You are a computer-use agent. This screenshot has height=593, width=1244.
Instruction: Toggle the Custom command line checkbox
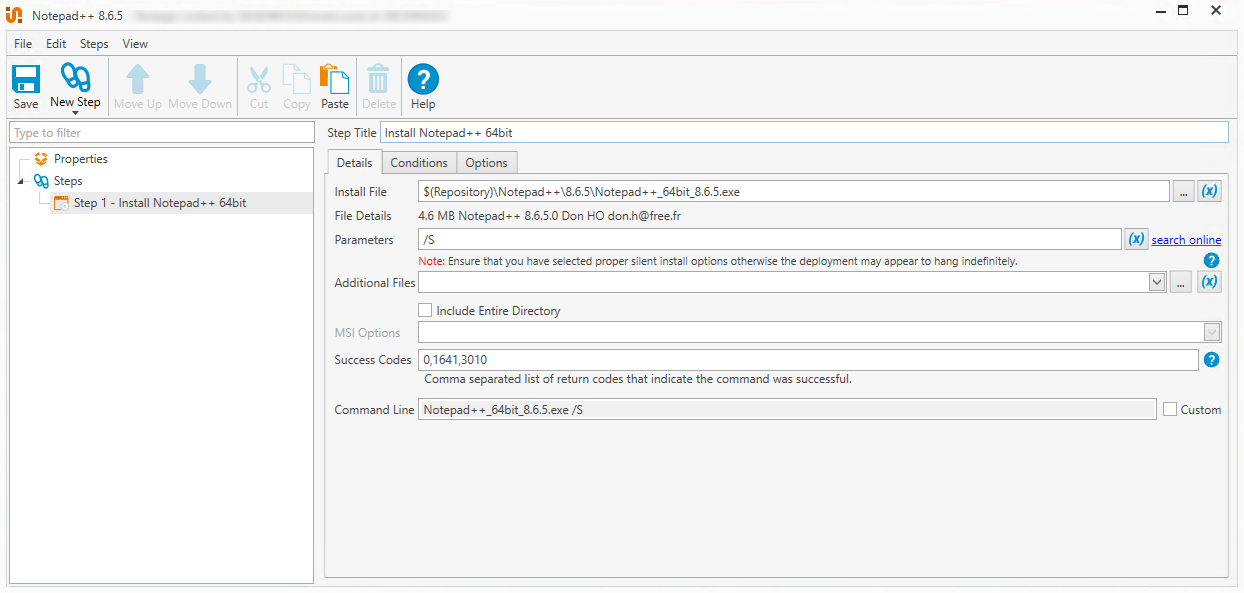click(x=1170, y=409)
